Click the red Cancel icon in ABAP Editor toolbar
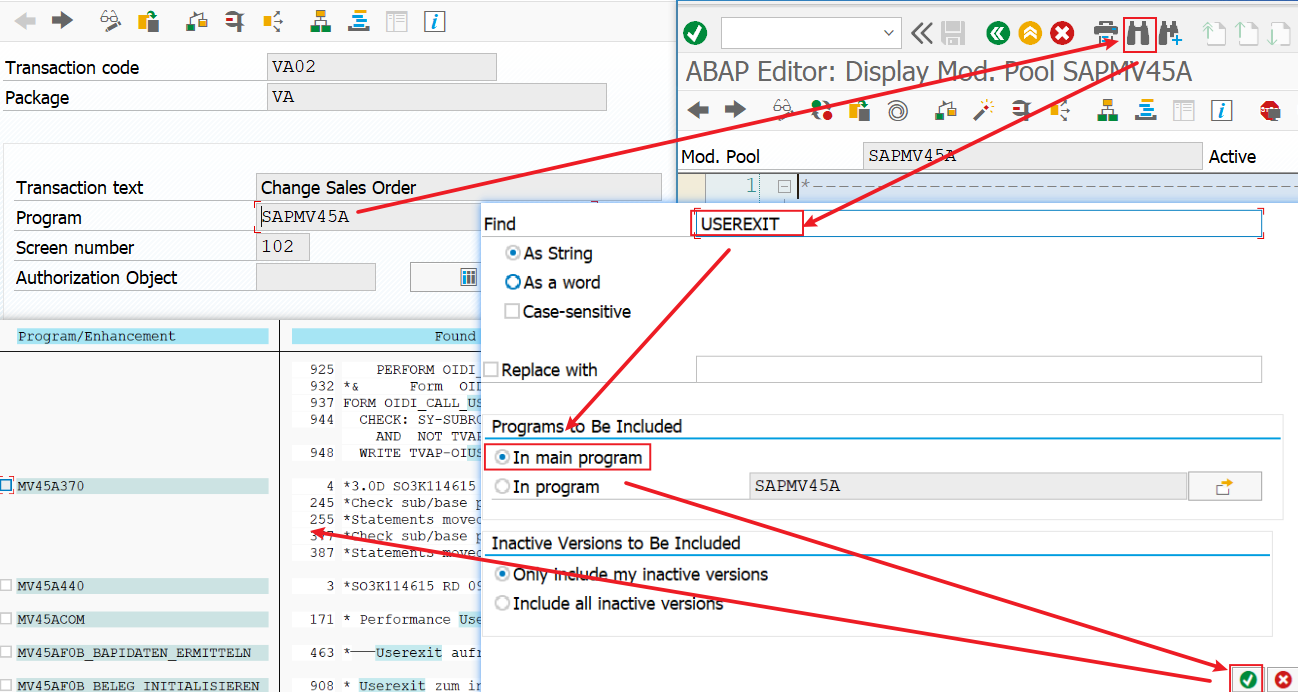This screenshot has height=692, width=1298. click(x=1062, y=34)
